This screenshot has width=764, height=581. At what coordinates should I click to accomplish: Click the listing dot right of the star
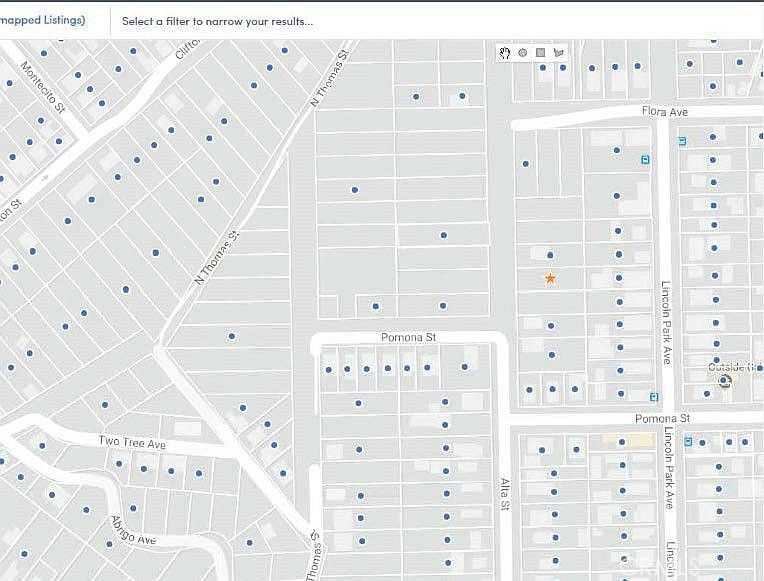(x=618, y=278)
